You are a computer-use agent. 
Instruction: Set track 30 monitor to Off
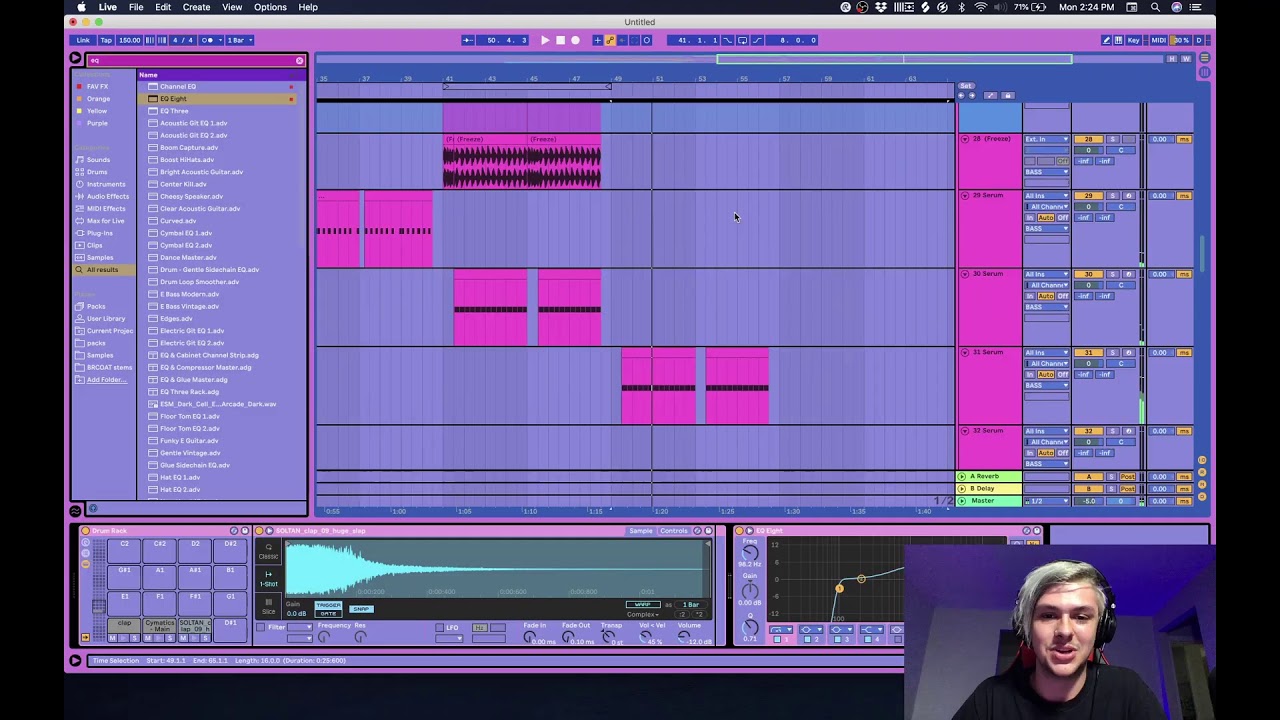[1062, 296]
